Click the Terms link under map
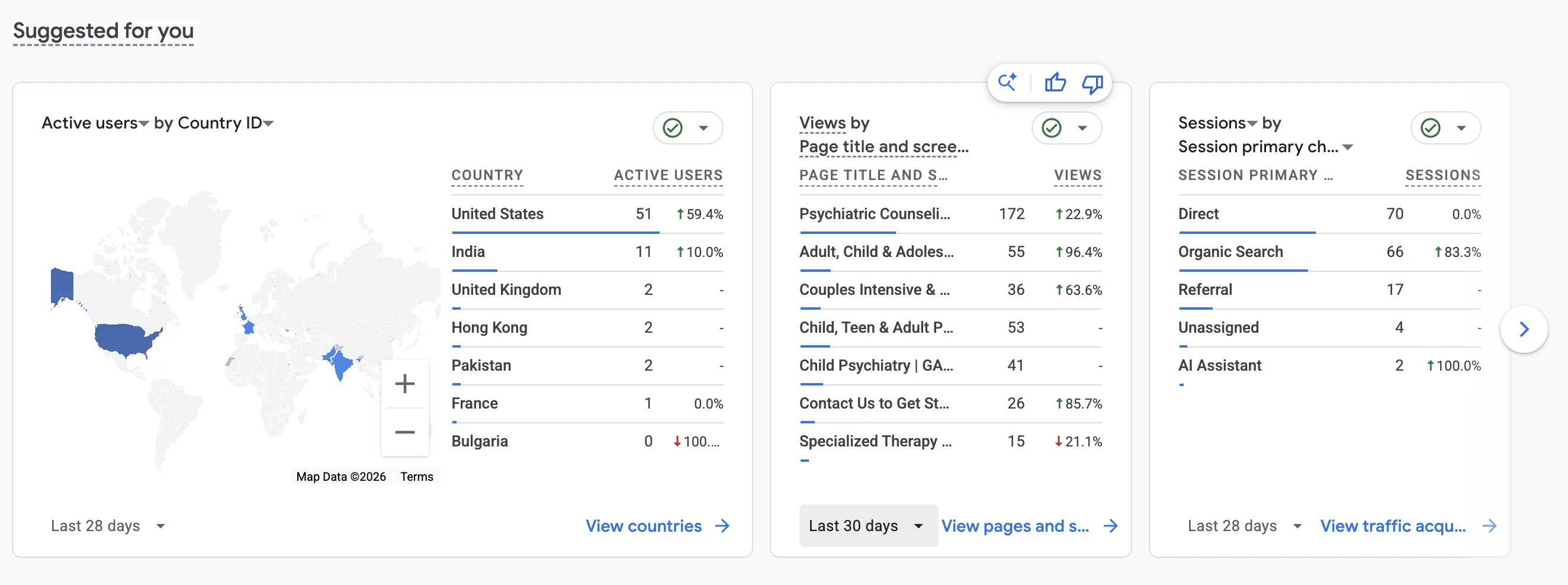This screenshot has width=1568, height=585. pyautogui.click(x=416, y=477)
